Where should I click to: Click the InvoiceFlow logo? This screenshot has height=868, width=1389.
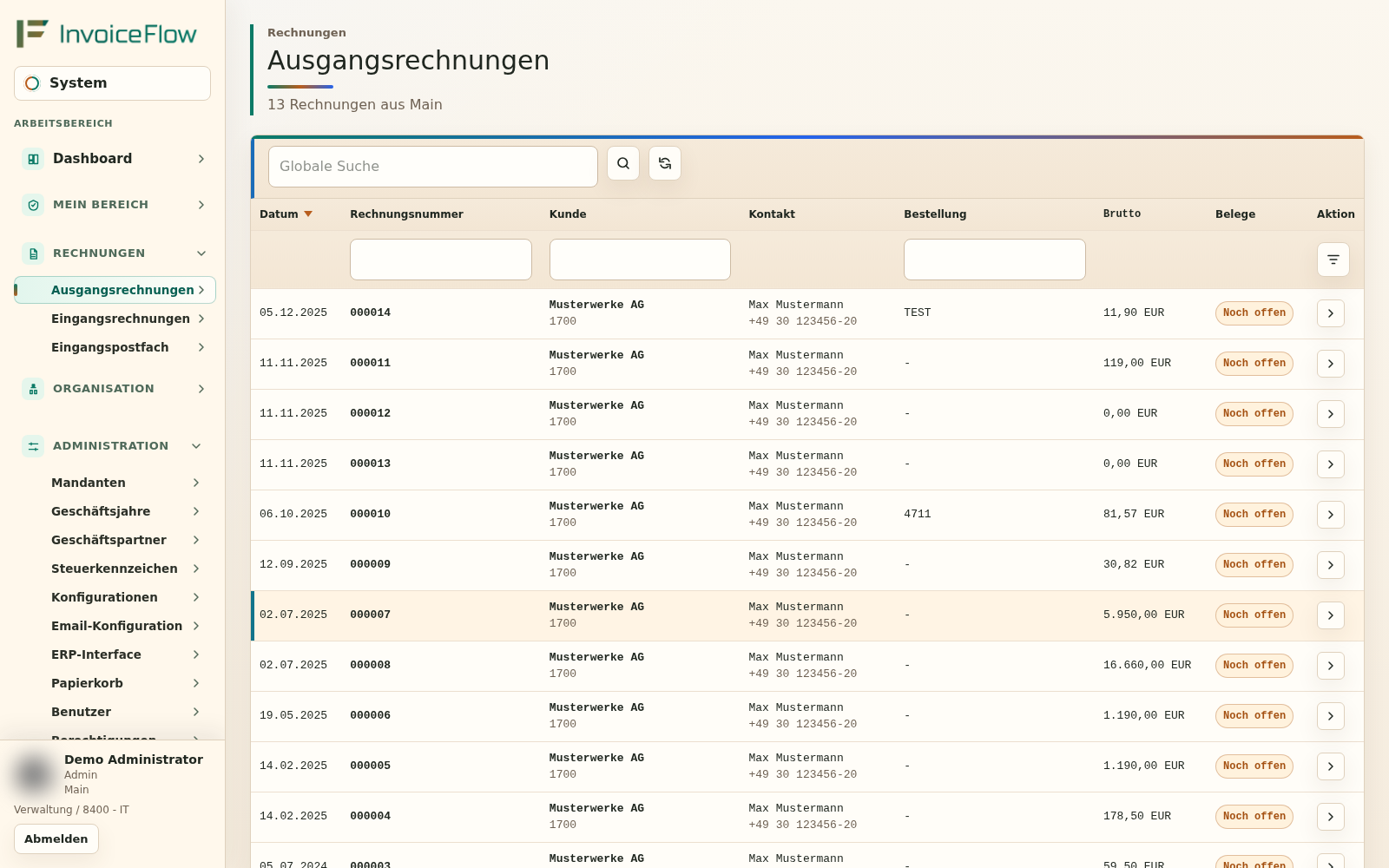107,34
